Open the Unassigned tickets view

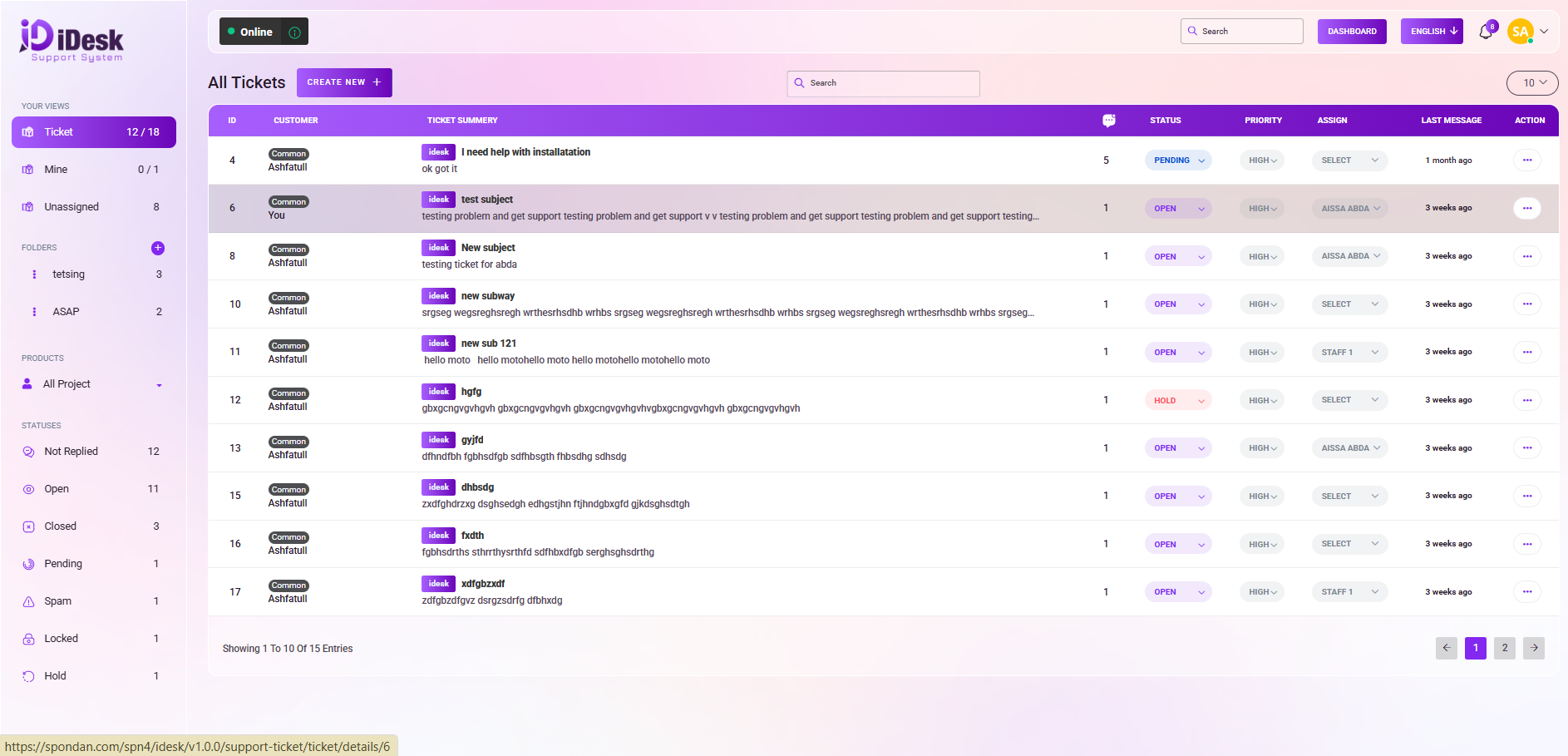(71, 207)
